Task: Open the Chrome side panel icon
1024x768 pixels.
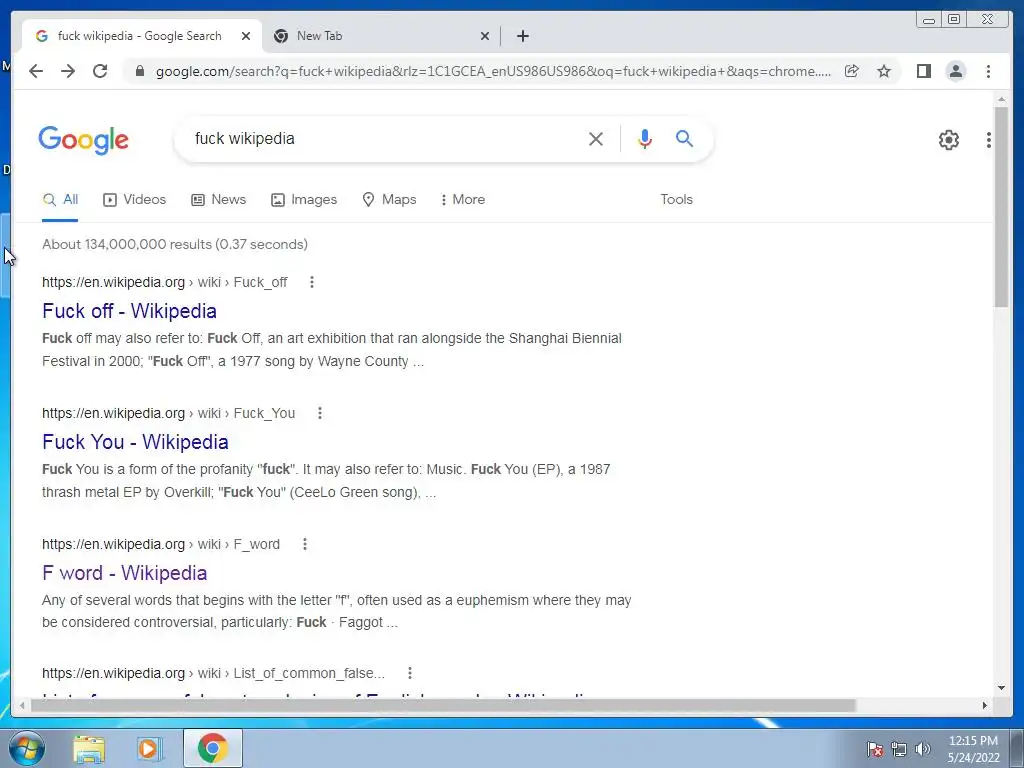Action: (x=923, y=71)
